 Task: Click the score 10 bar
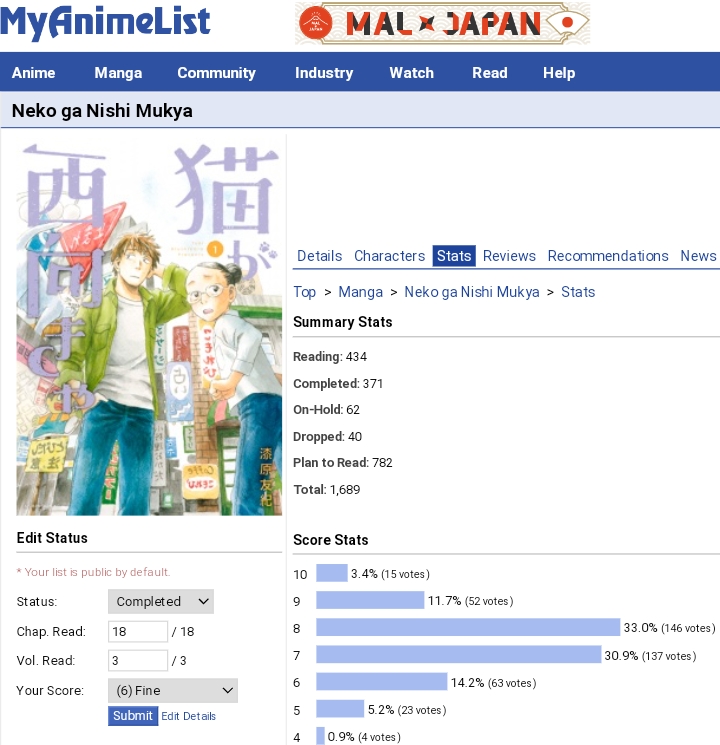pos(332,573)
